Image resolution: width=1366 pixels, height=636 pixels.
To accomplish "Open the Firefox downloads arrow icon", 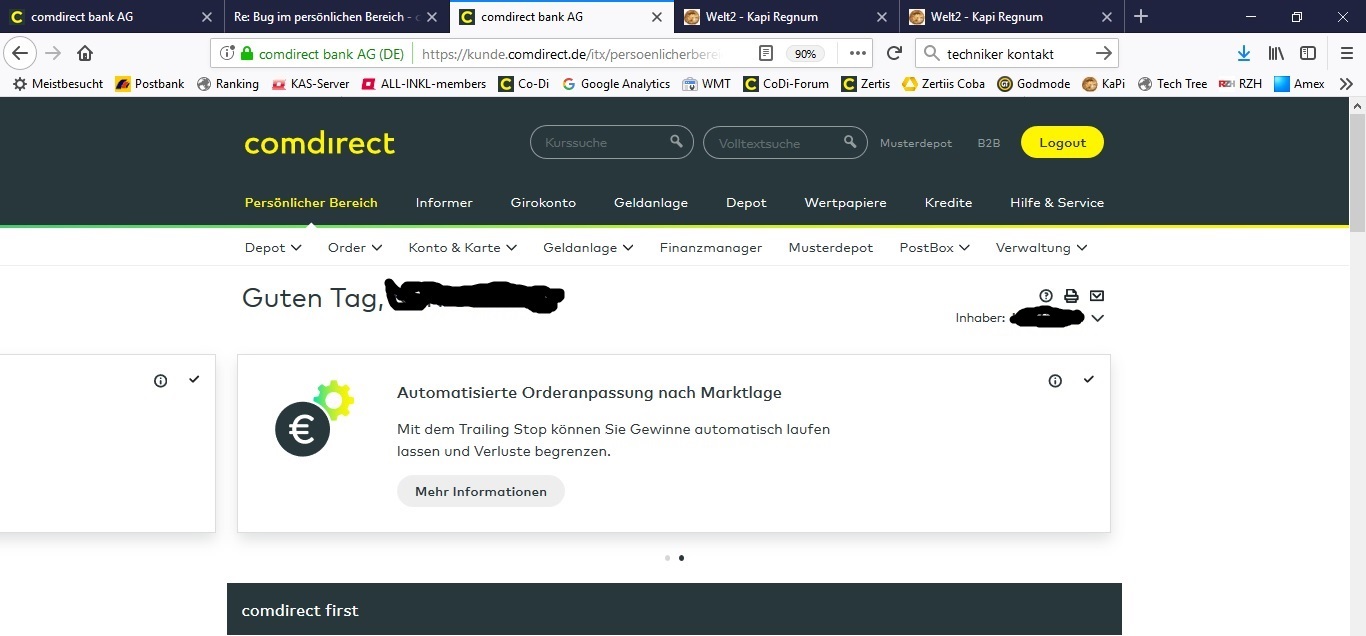I will click(1243, 54).
